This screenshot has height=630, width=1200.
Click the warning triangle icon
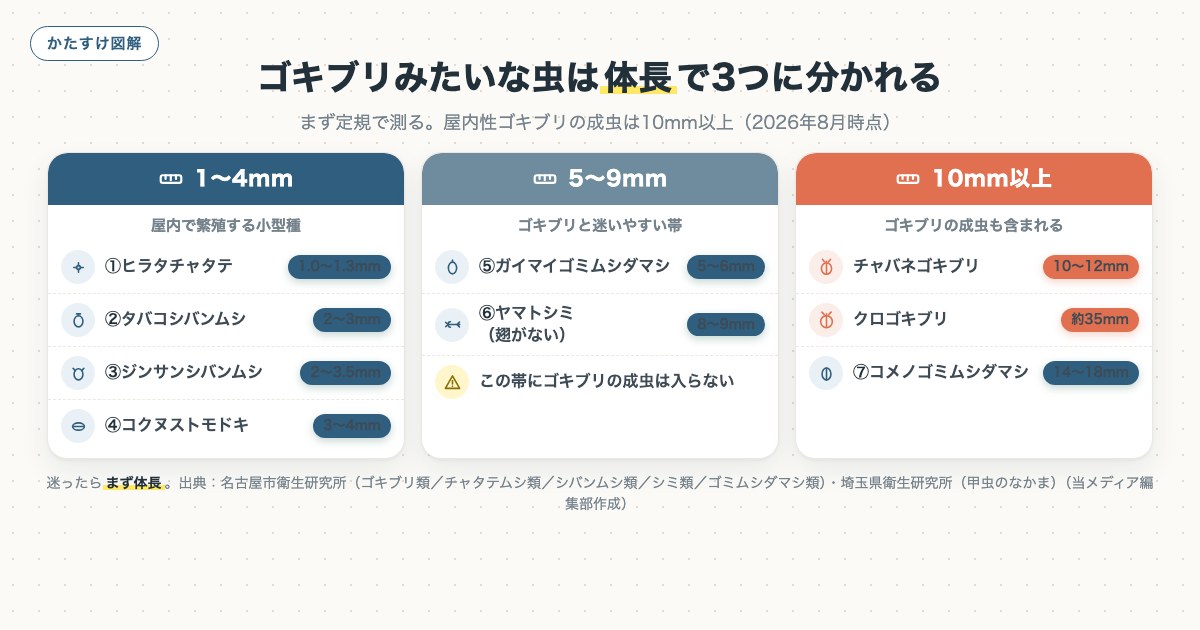click(451, 382)
